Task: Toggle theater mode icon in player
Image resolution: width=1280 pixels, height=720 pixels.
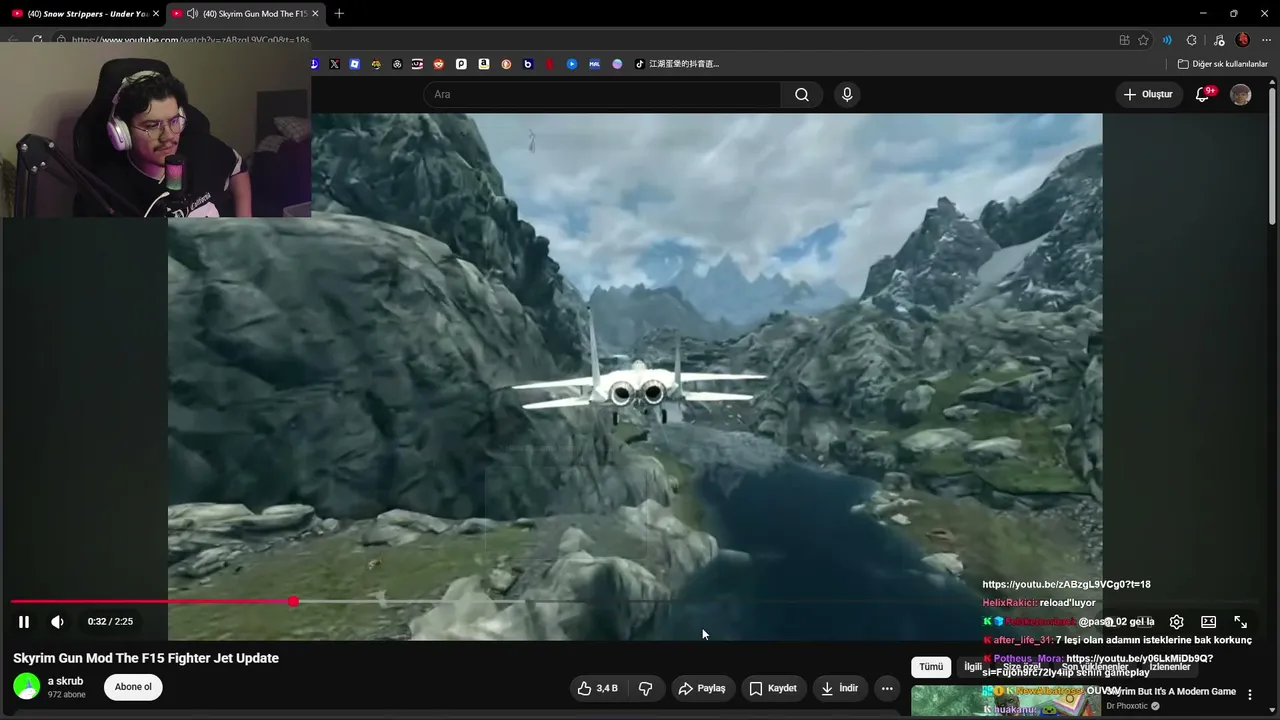Action: (1208, 622)
